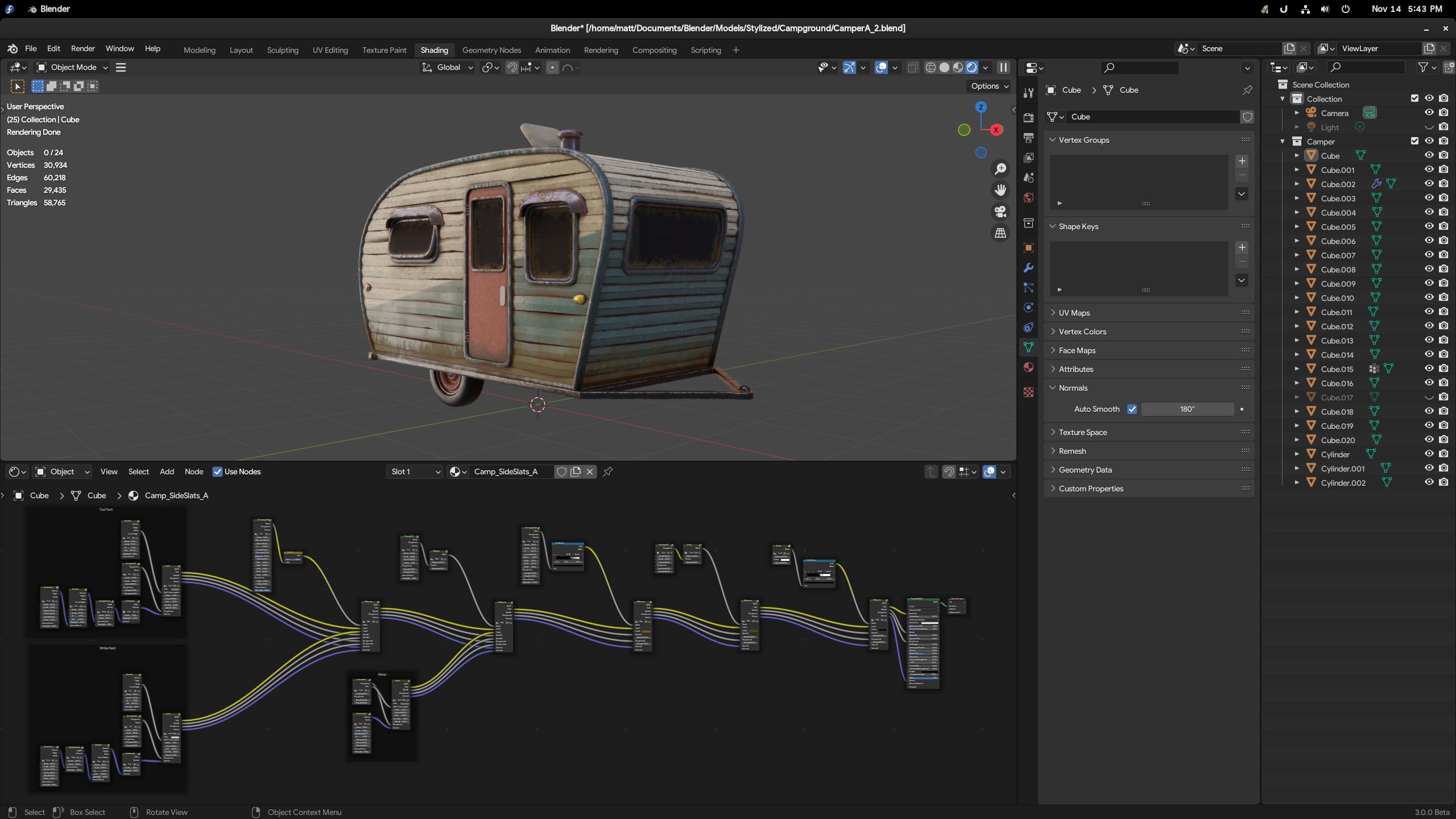1456x819 pixels.
Task: Click the blue Z axis gizmo ball
Action: [x=981, y=107]
